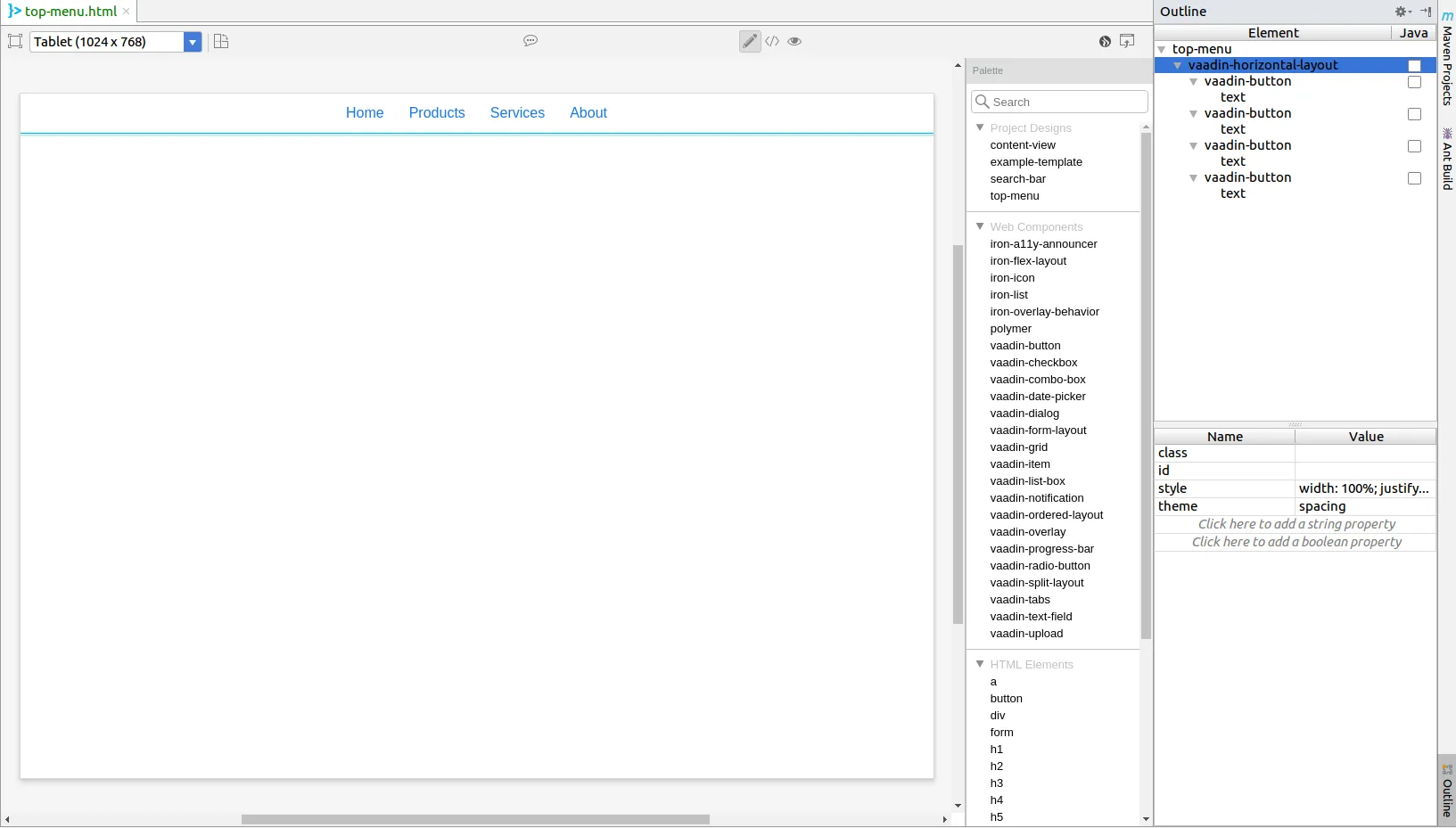The height and width of the screenshot is (828, 1456).
Task: Click the viewport selection frame icon
Action: point(14,41)
